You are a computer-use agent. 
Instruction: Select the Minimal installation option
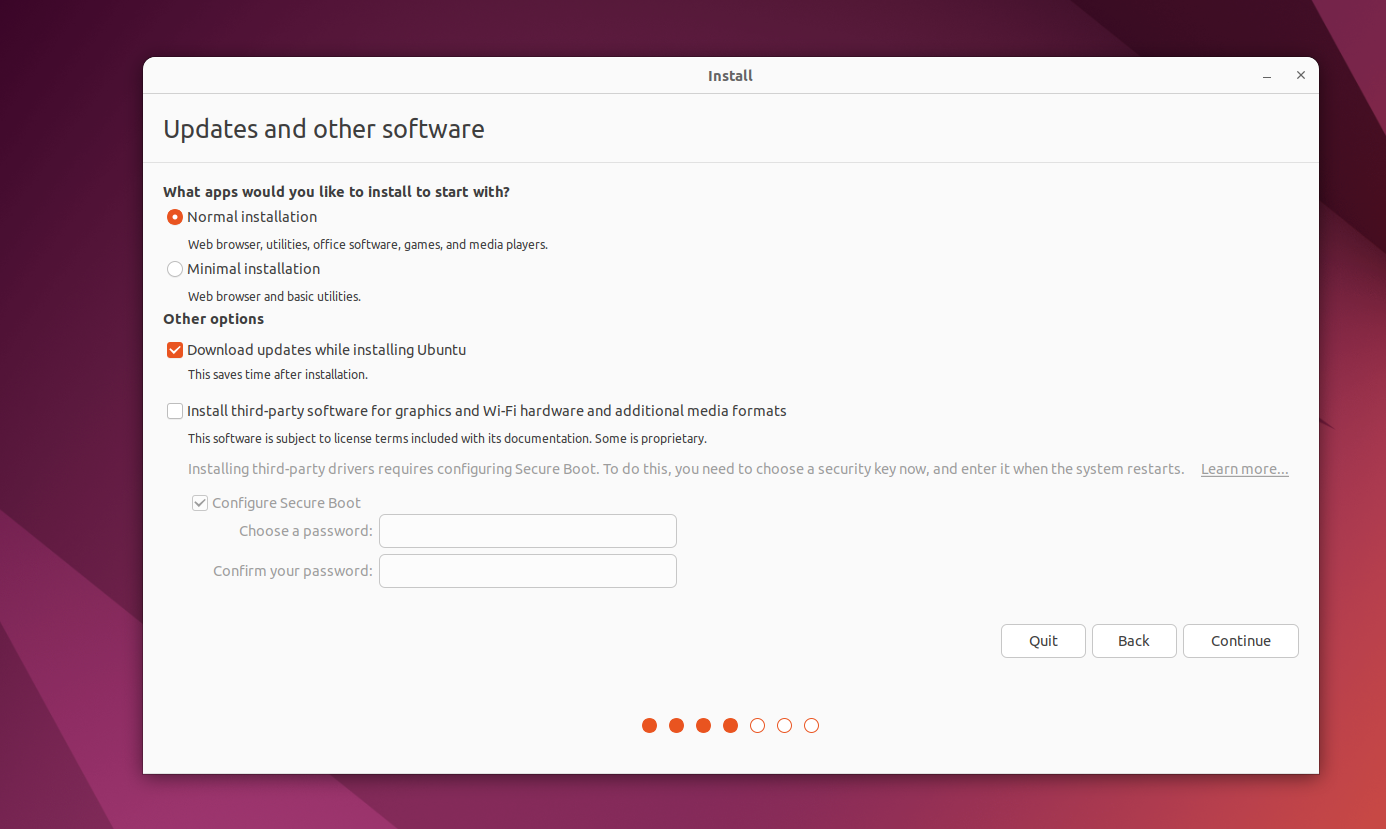point(175,269)
